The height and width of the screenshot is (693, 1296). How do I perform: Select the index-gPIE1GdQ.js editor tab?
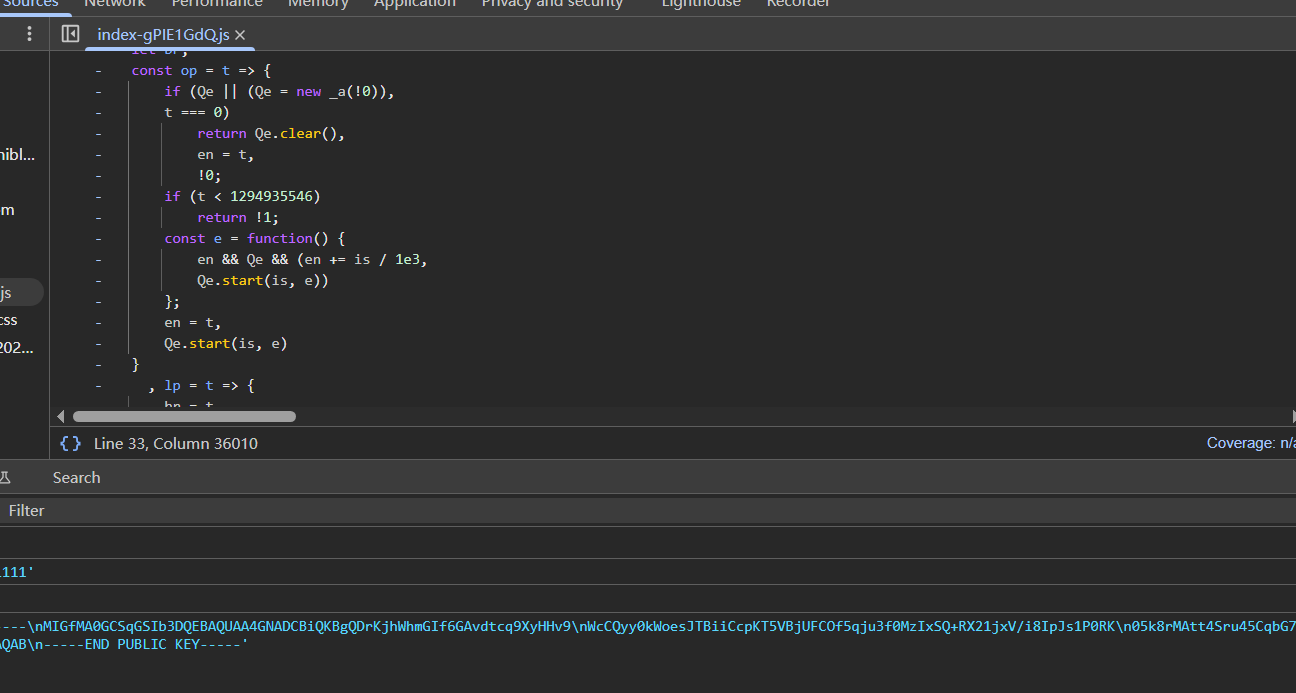coord(163,35)
